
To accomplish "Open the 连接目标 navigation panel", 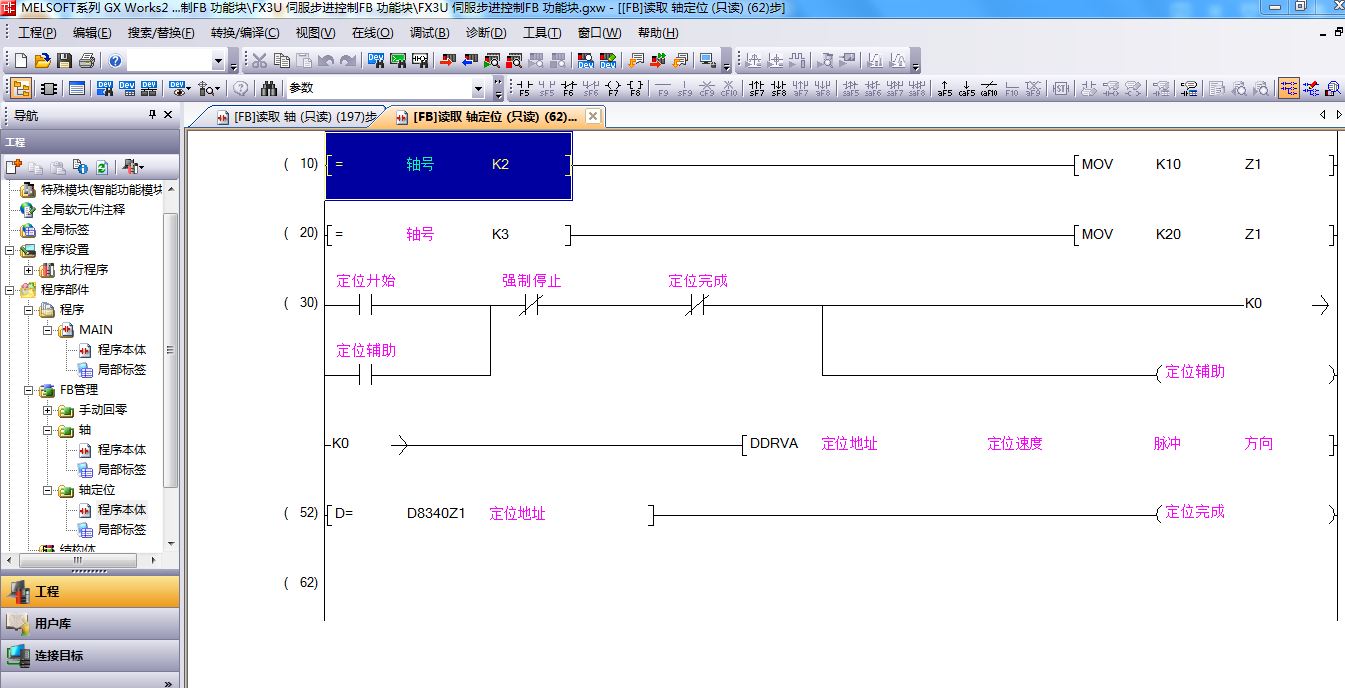I will tap(58, 656).
